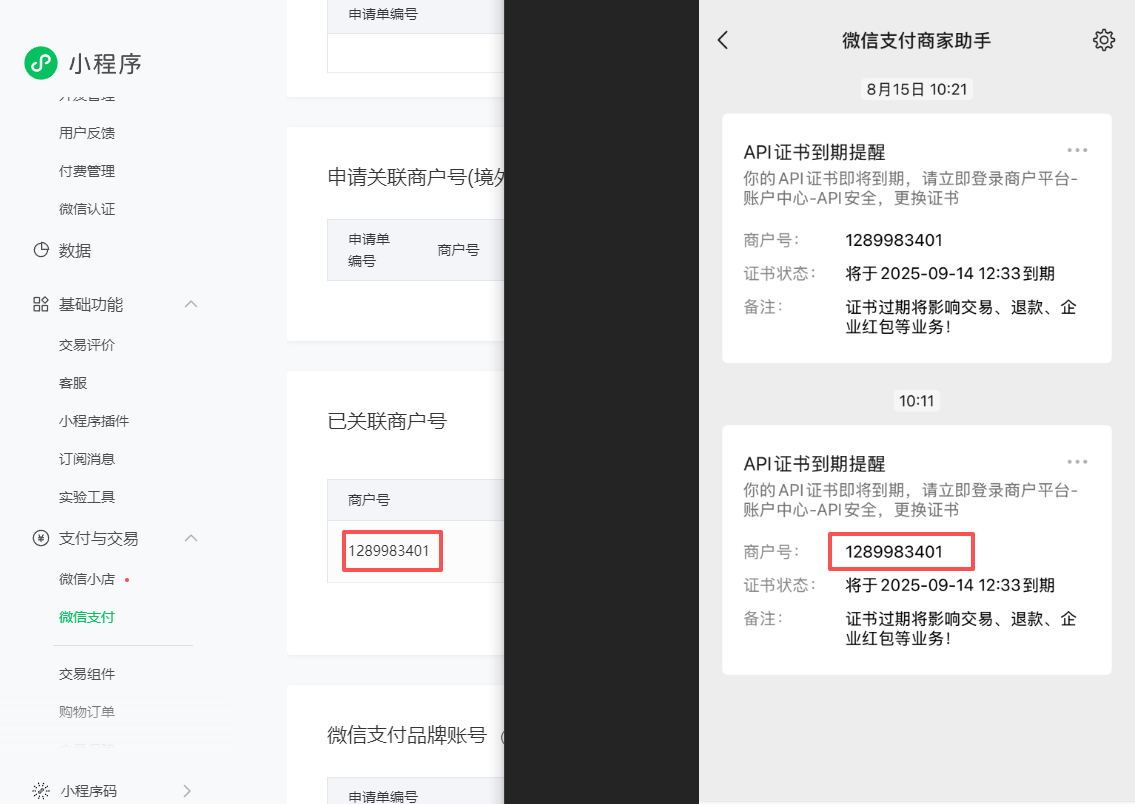Viewport: 1135px width, 804px height.
Task: Open the more menu of the 10:11 API证书到期提醒 card
Action: (x=1077, y=462)
